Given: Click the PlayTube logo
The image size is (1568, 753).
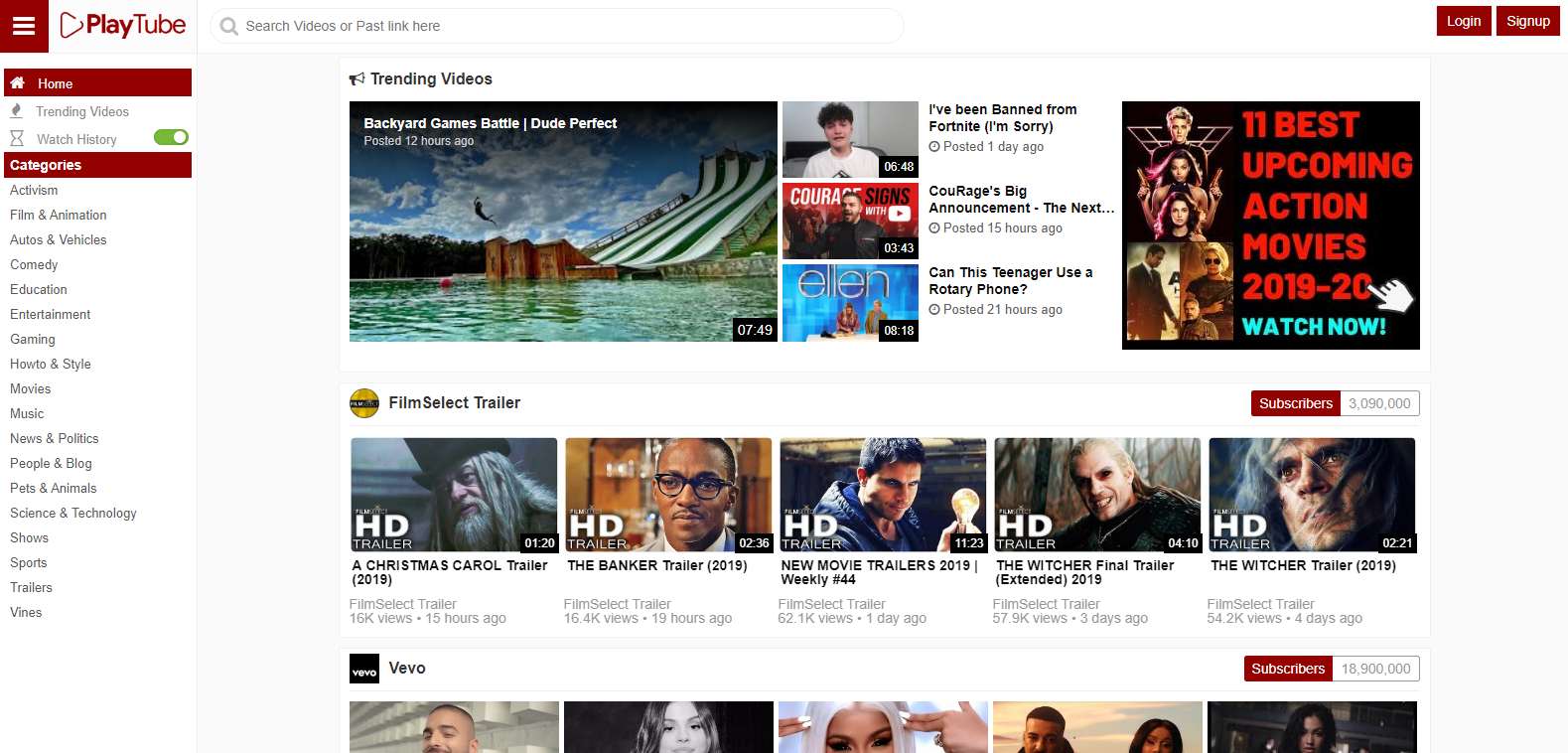Looking at the screenshot, I should (x=122, y=25).
